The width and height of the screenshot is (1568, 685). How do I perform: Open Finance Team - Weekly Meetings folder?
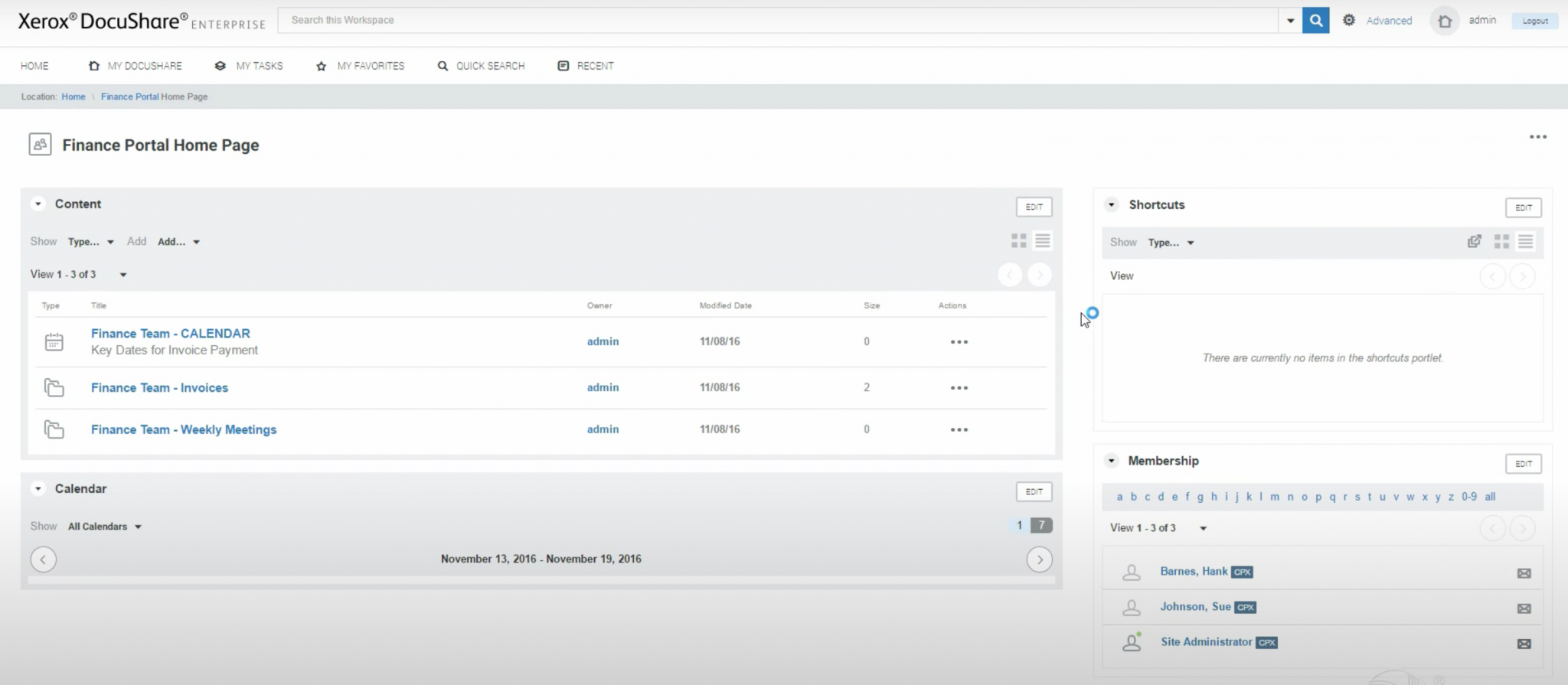pyautogui.click(x=184, y=429)
